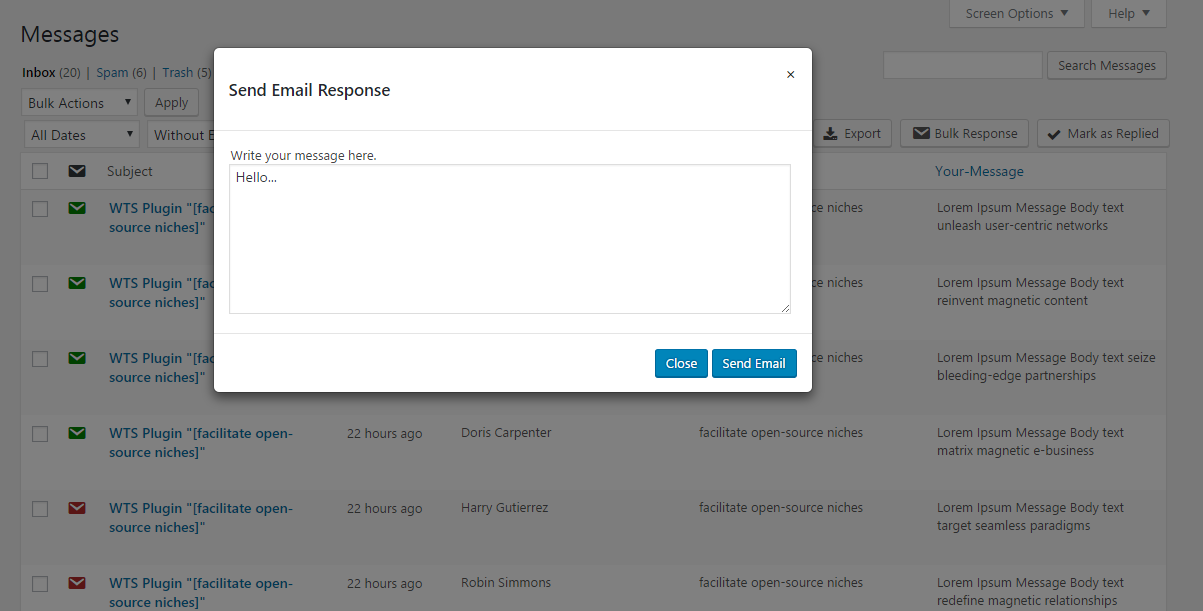Expand the Help tab
Screen dimensions: 1203x611
click(1128, 14)
